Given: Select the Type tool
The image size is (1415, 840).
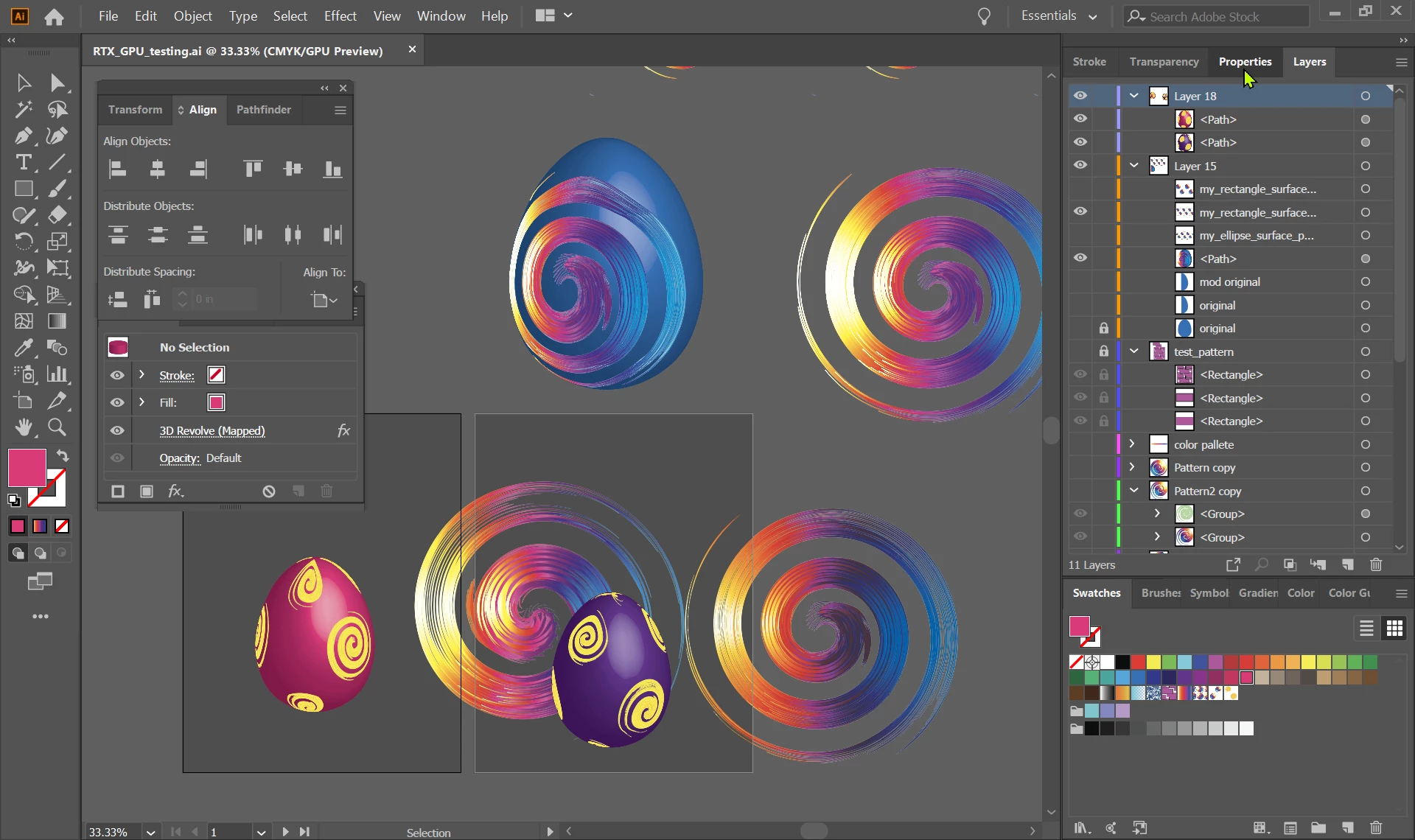Looking at the screenshot, I should tap(23, 162).
